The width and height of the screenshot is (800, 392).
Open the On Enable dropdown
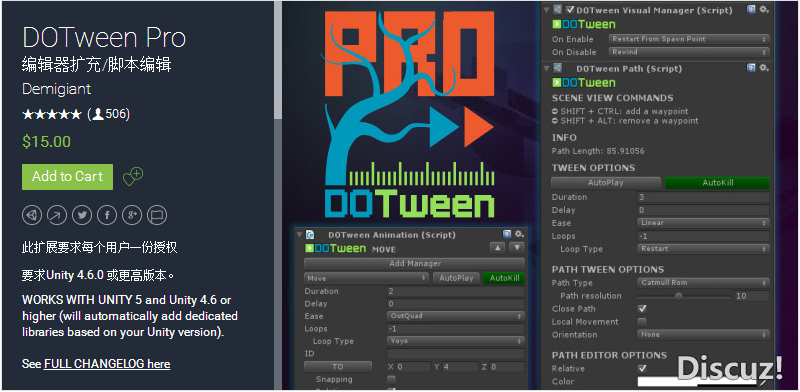coord(689,39)
